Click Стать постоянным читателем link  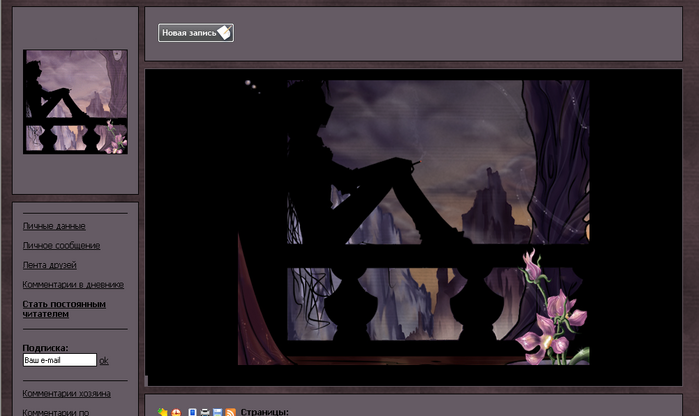click(x=64, y=309)
